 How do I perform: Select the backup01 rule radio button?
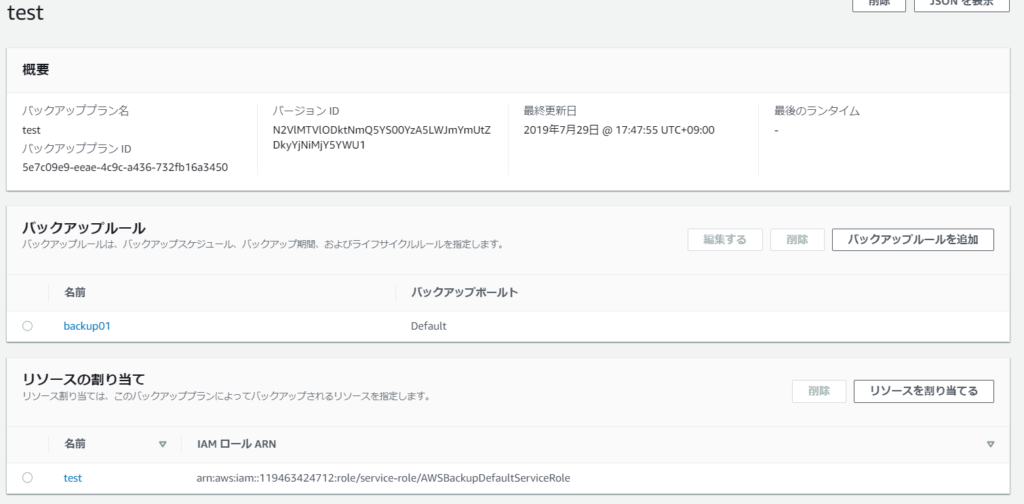point(27,326)
